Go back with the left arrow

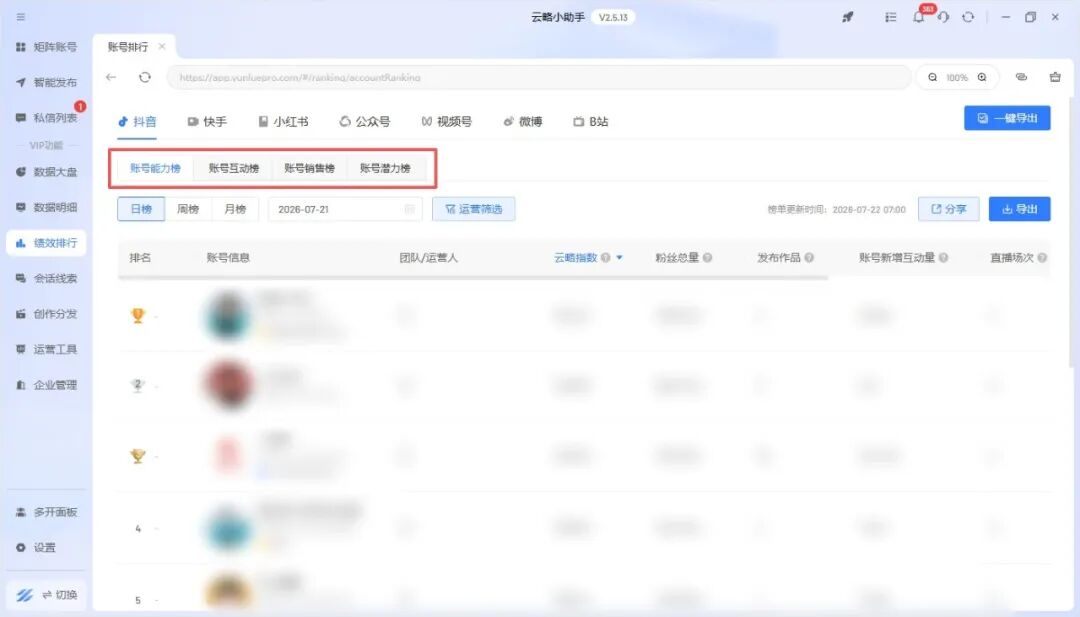click(x=111, y=77)
